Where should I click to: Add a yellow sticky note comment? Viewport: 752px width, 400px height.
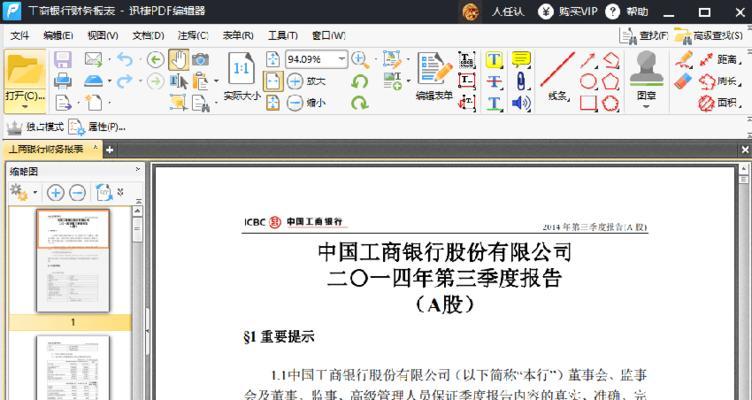coord(521,59)
